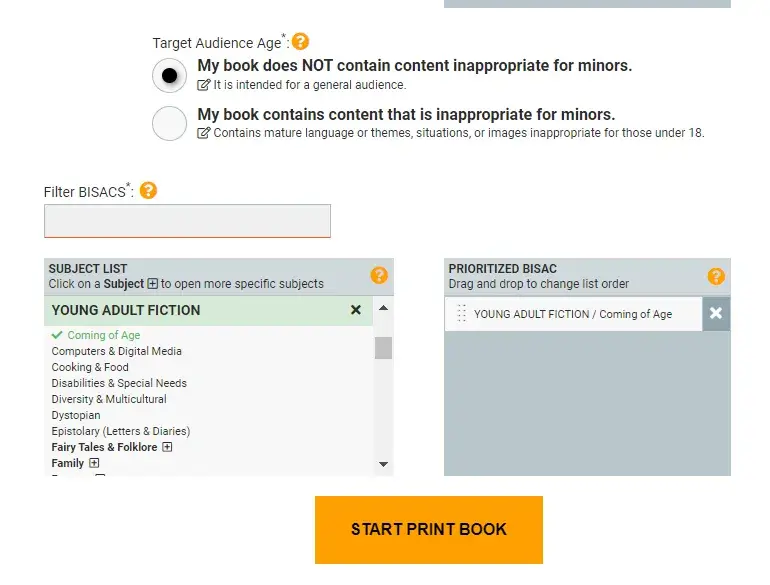Open Prioritized BISAC help question mark
This screenshot has width=770, height=585.
[x=716, y=276]
